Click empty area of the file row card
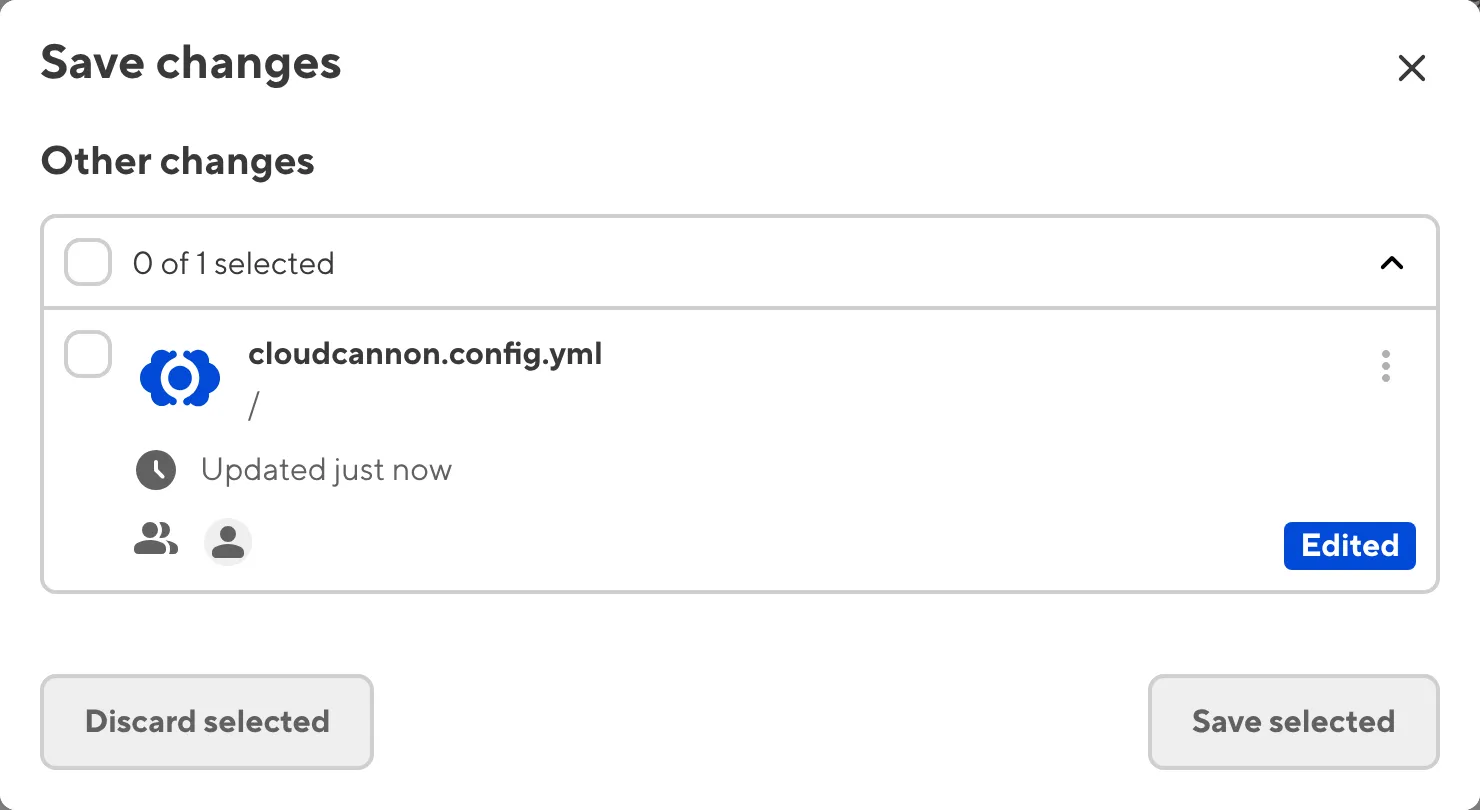Screen dimensions: 1480x810 [x=800, y=450]
